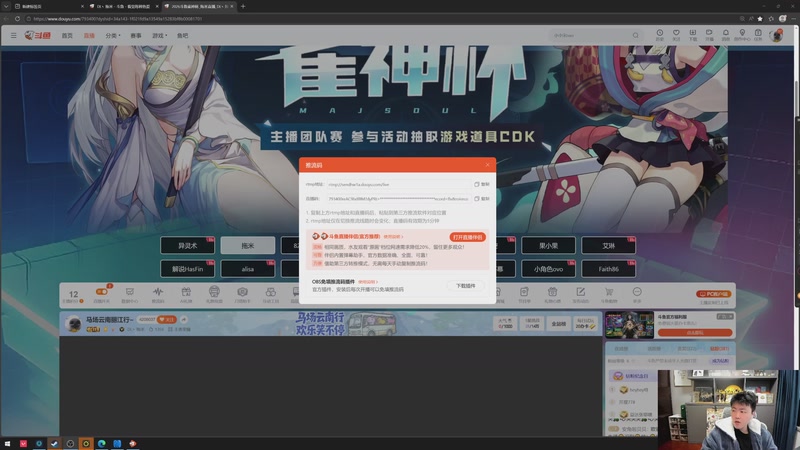
Task: Open watch history clock icon
Action: (660, 35)
